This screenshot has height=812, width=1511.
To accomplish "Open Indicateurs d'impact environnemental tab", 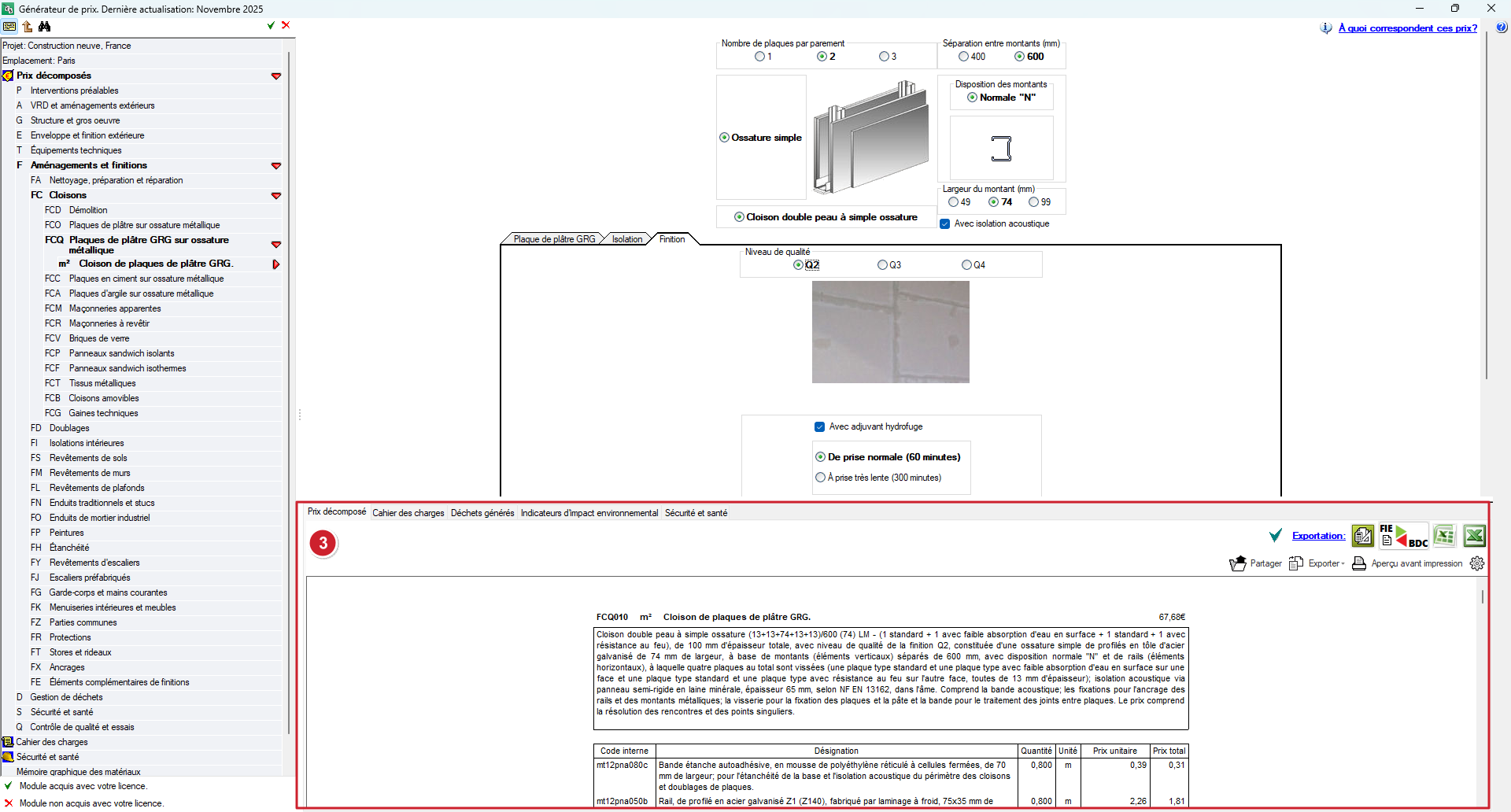I will click(x=589, y=513).
